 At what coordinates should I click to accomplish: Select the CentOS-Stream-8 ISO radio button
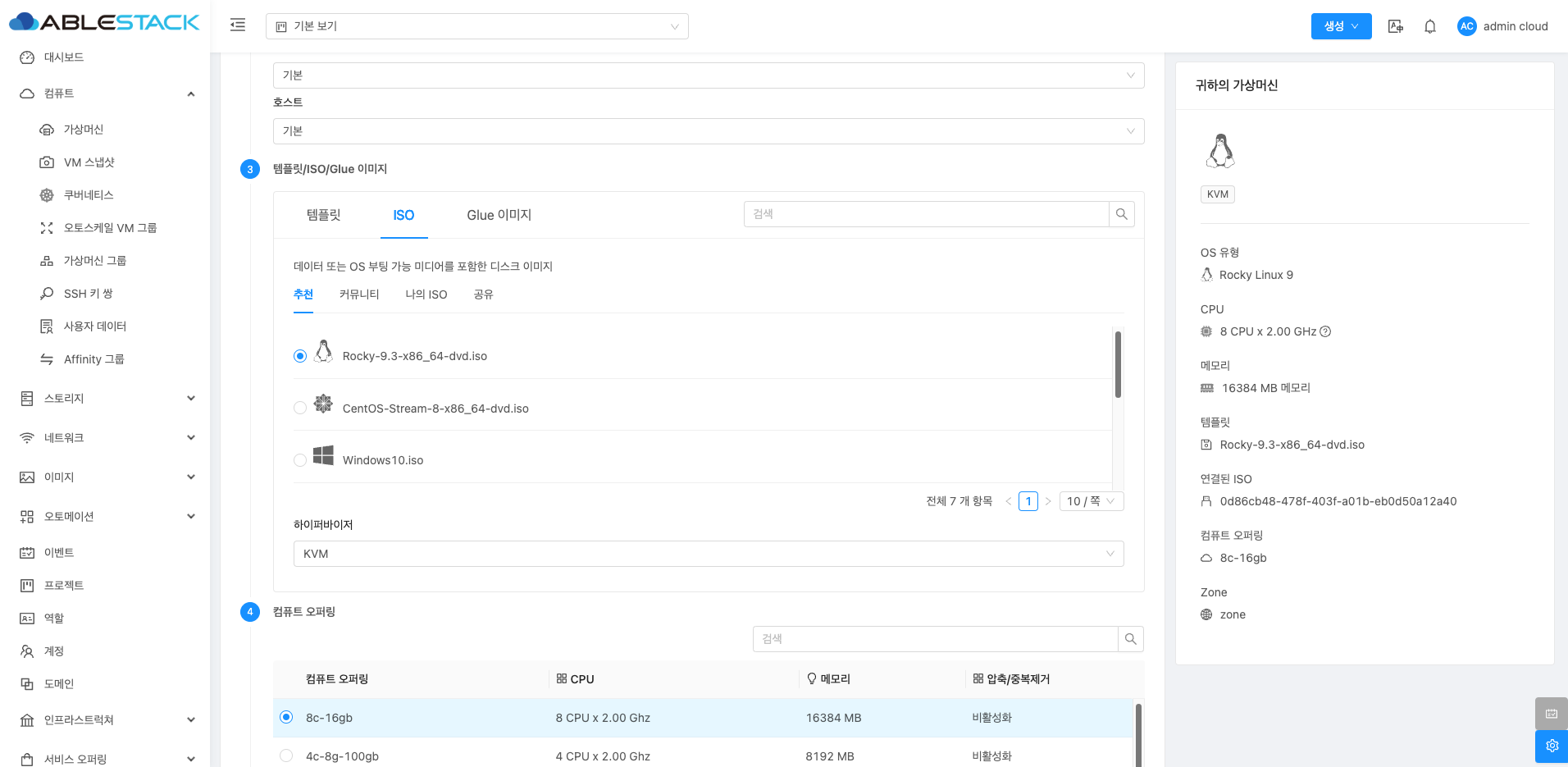(300, 408)
